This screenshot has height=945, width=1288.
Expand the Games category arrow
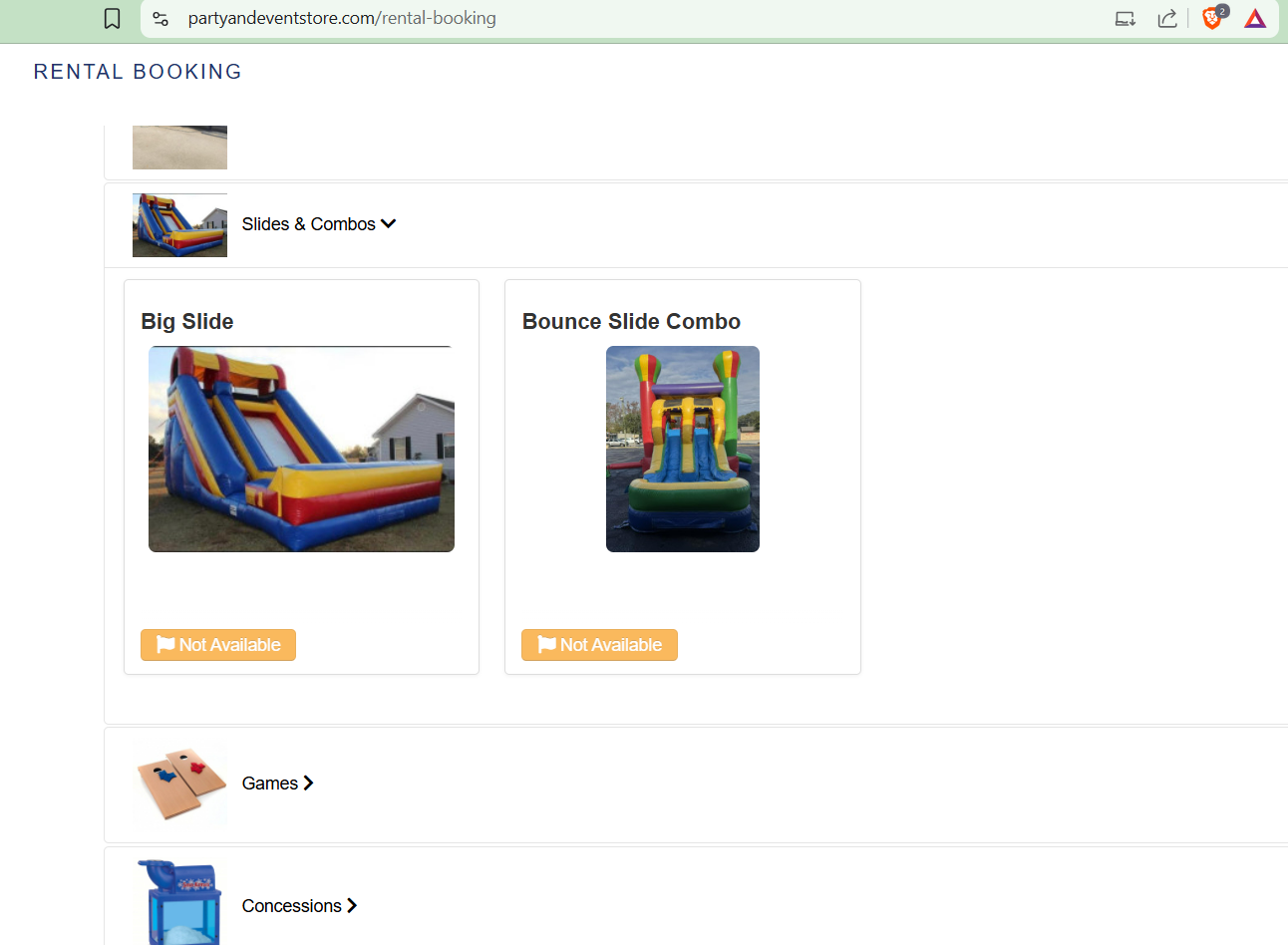[x=308, y=784]
